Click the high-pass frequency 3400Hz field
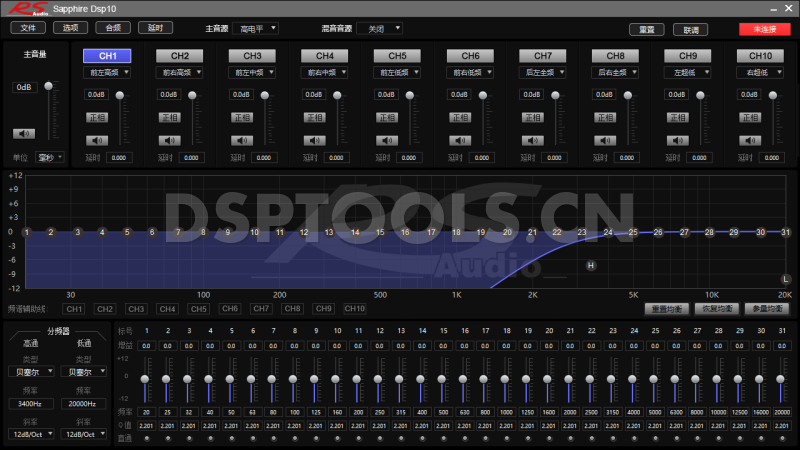This screenshot has width=800, height=450. [x=30, y=404]
